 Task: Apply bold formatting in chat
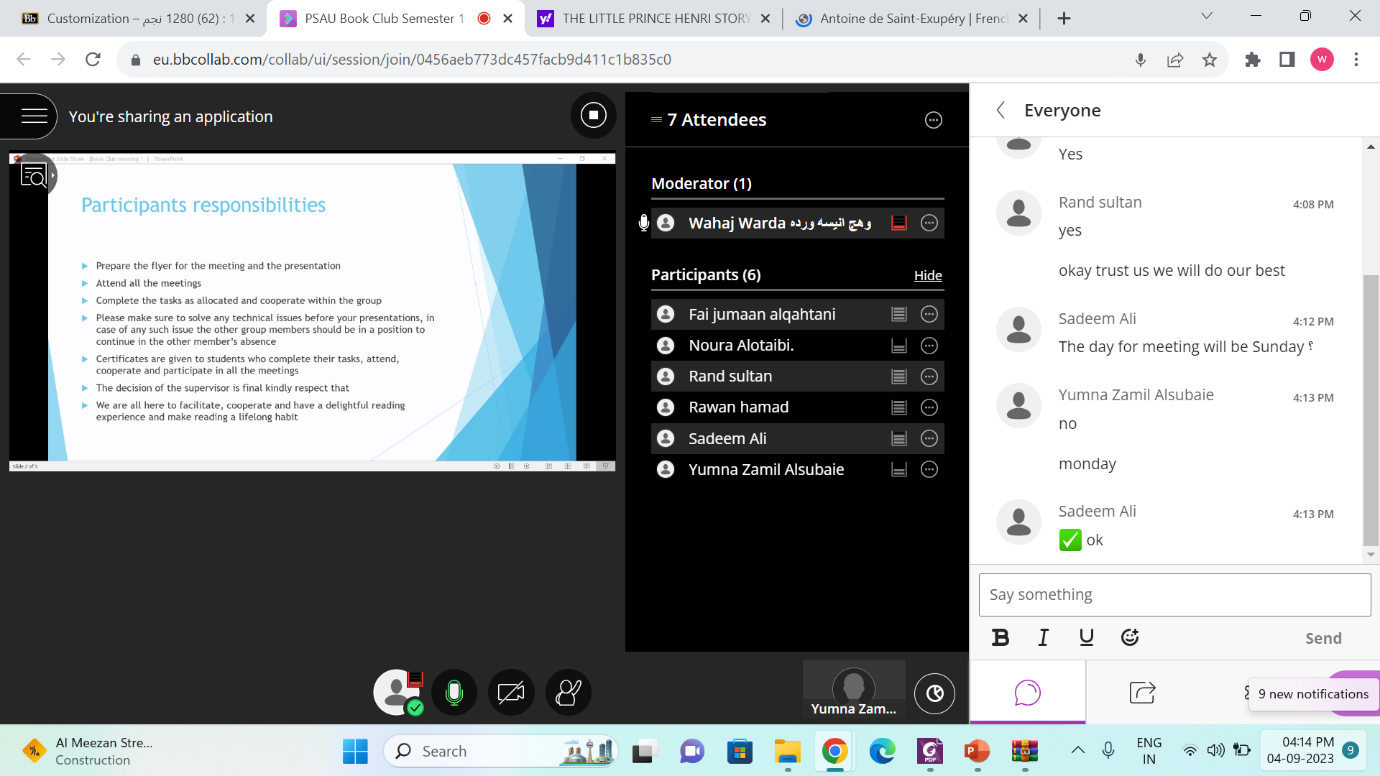[x=1000, y=638]
